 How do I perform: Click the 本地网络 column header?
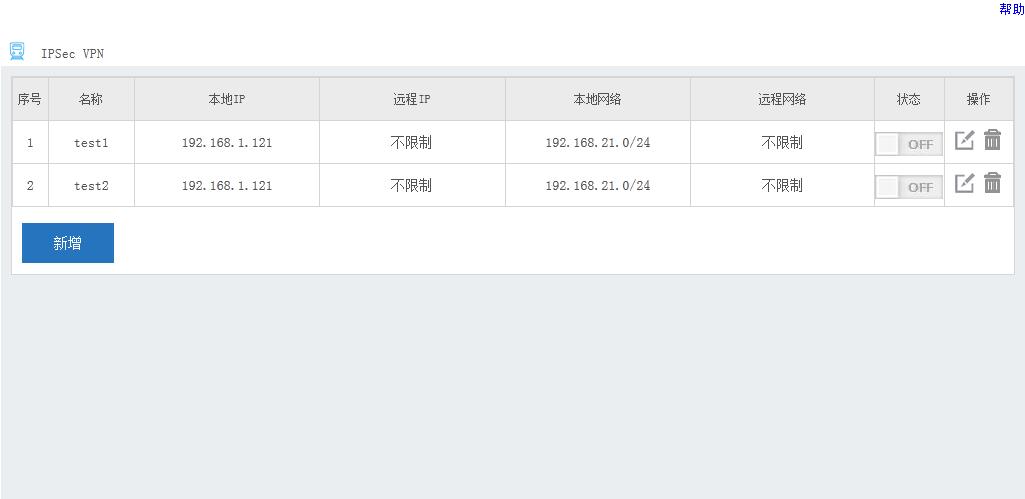pyautogui.click(x=597, y=99)
